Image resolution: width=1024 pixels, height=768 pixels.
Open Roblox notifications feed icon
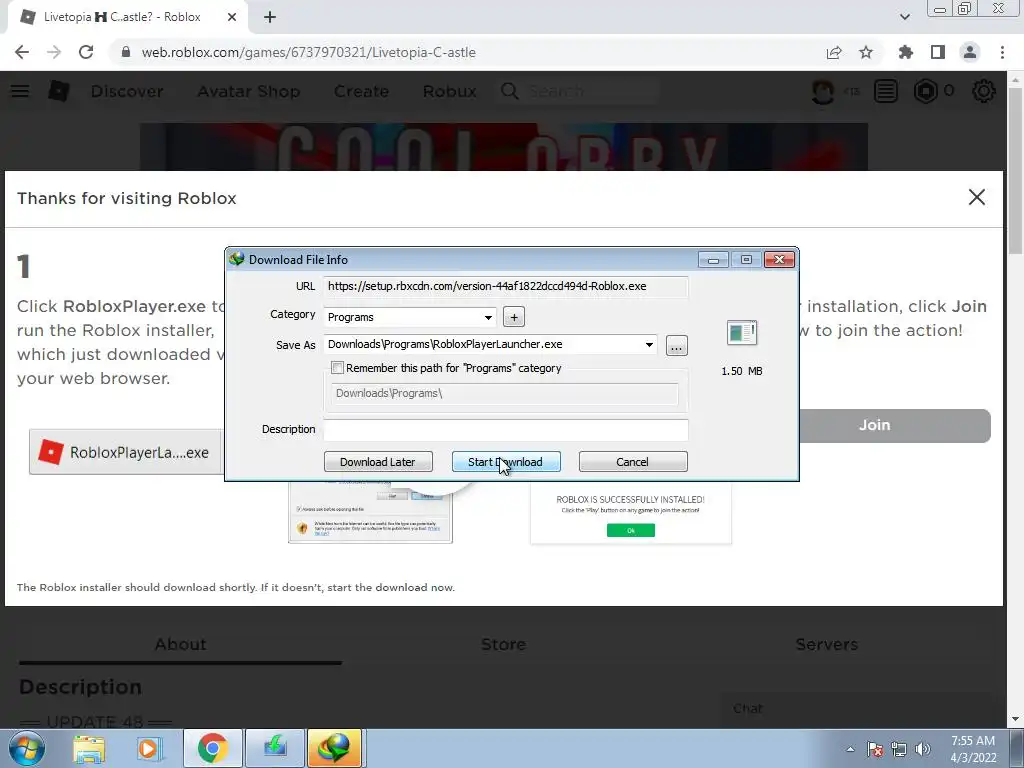pos(886,91)
